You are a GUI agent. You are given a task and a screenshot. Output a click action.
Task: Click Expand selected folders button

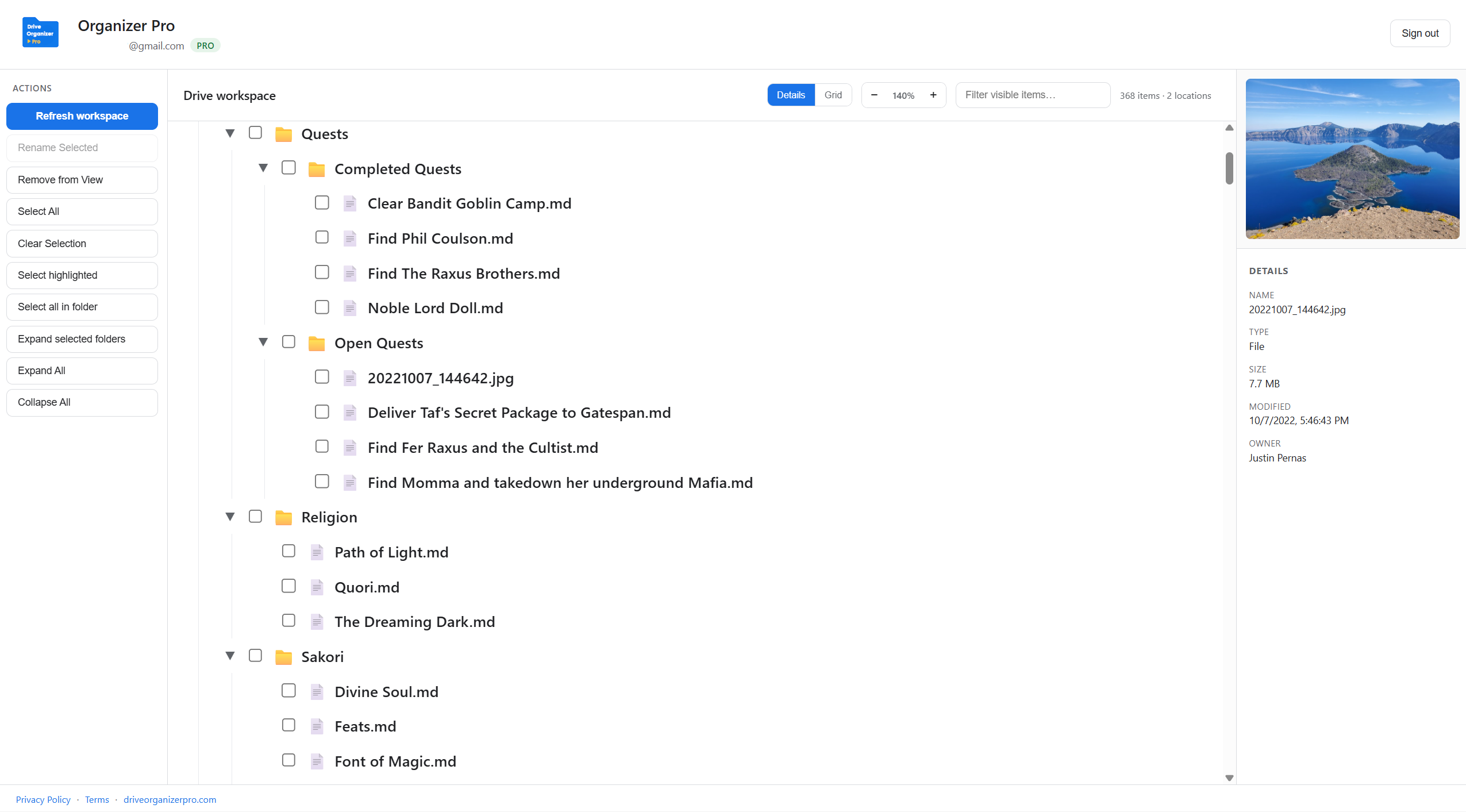coord(82,339)
